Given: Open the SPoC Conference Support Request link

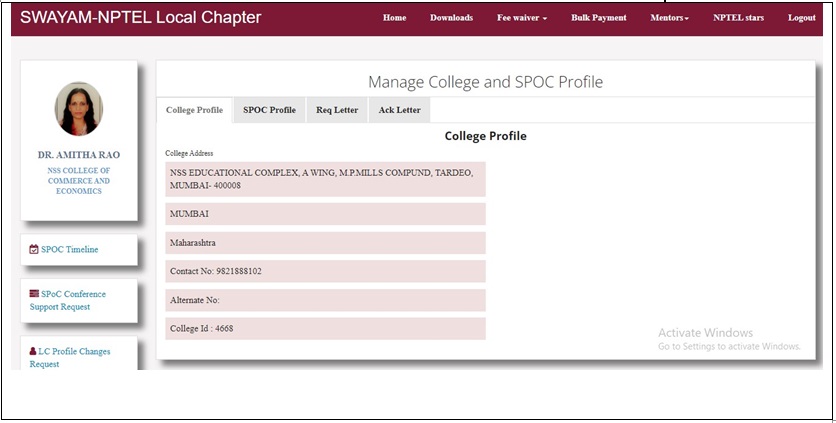Looking at the screenshot, I should (x=67, y=300).
